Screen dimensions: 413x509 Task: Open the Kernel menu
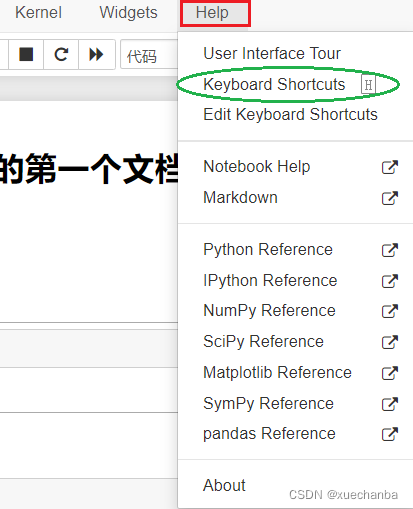38,13
